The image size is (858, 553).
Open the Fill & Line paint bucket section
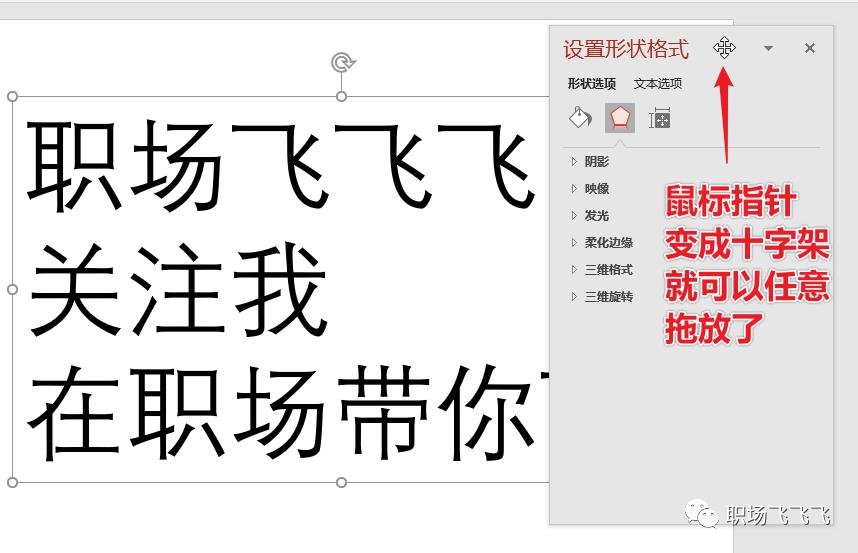(580, 118)
